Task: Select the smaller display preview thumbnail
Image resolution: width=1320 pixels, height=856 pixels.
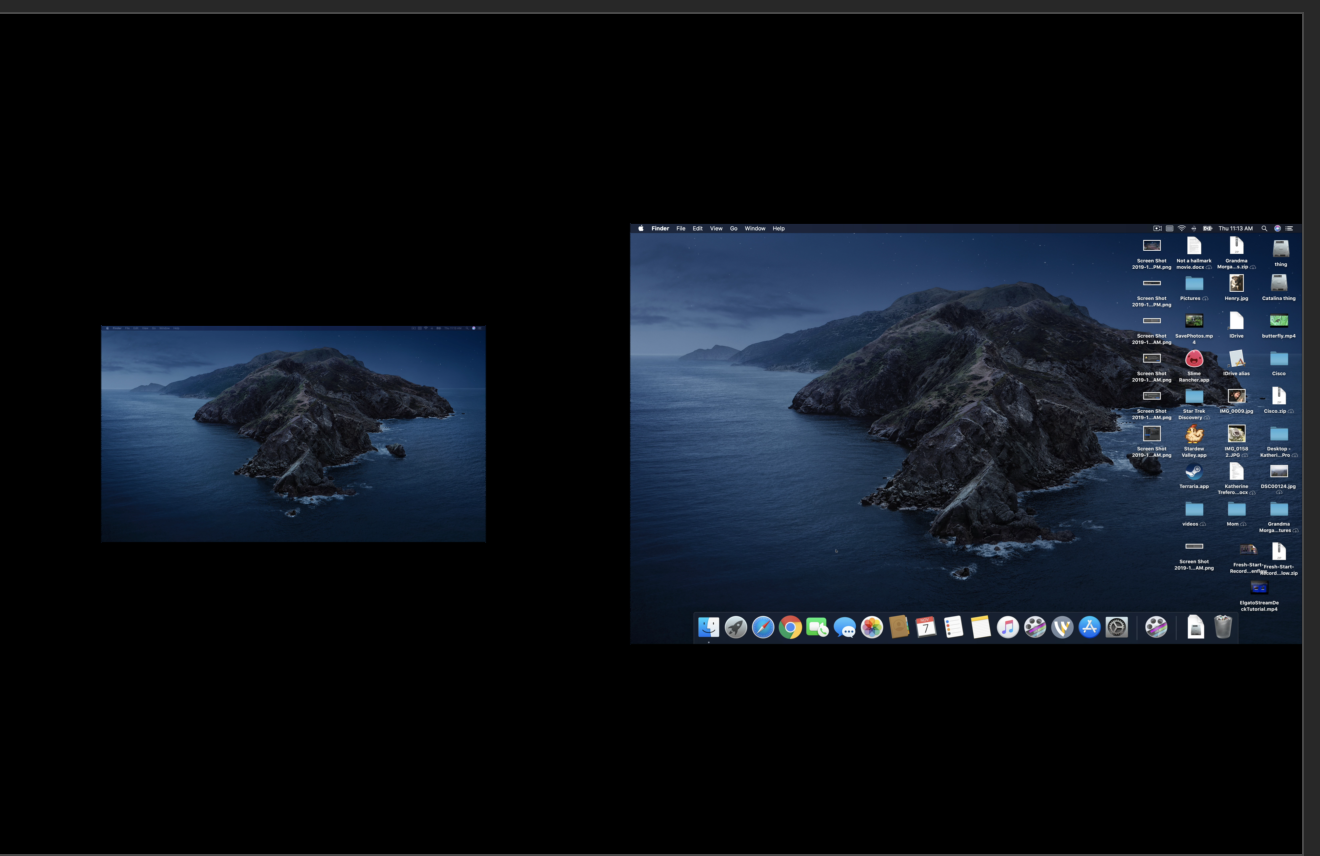Action: (293, 434)
